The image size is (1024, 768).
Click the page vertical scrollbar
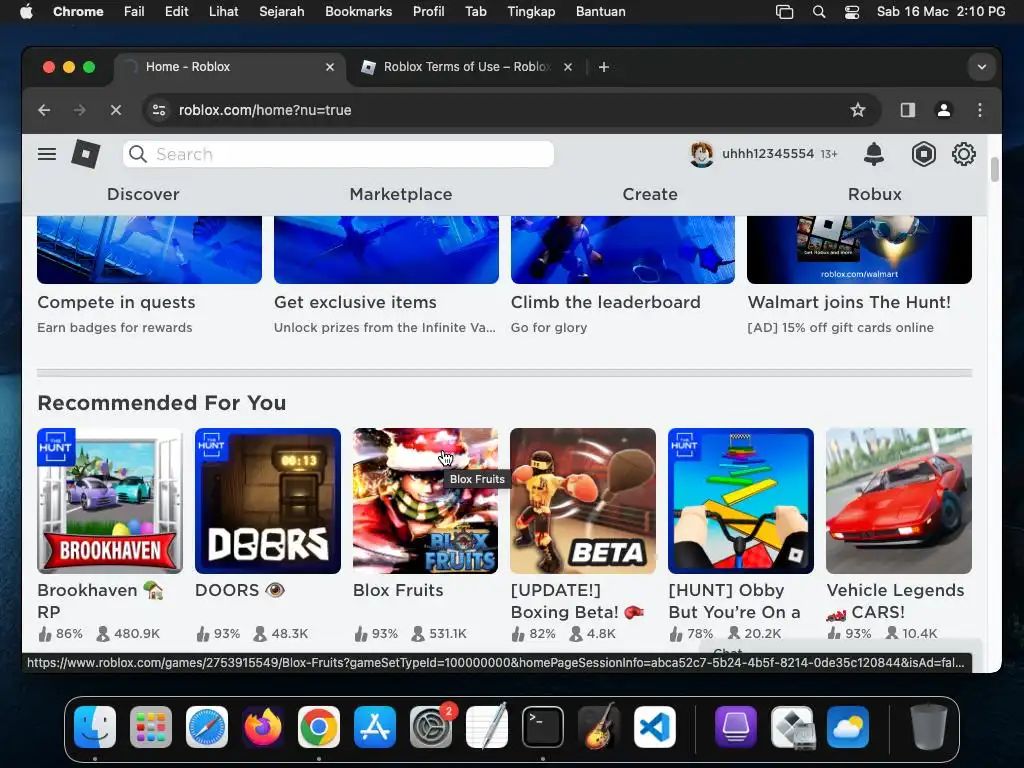pos(995,169)
